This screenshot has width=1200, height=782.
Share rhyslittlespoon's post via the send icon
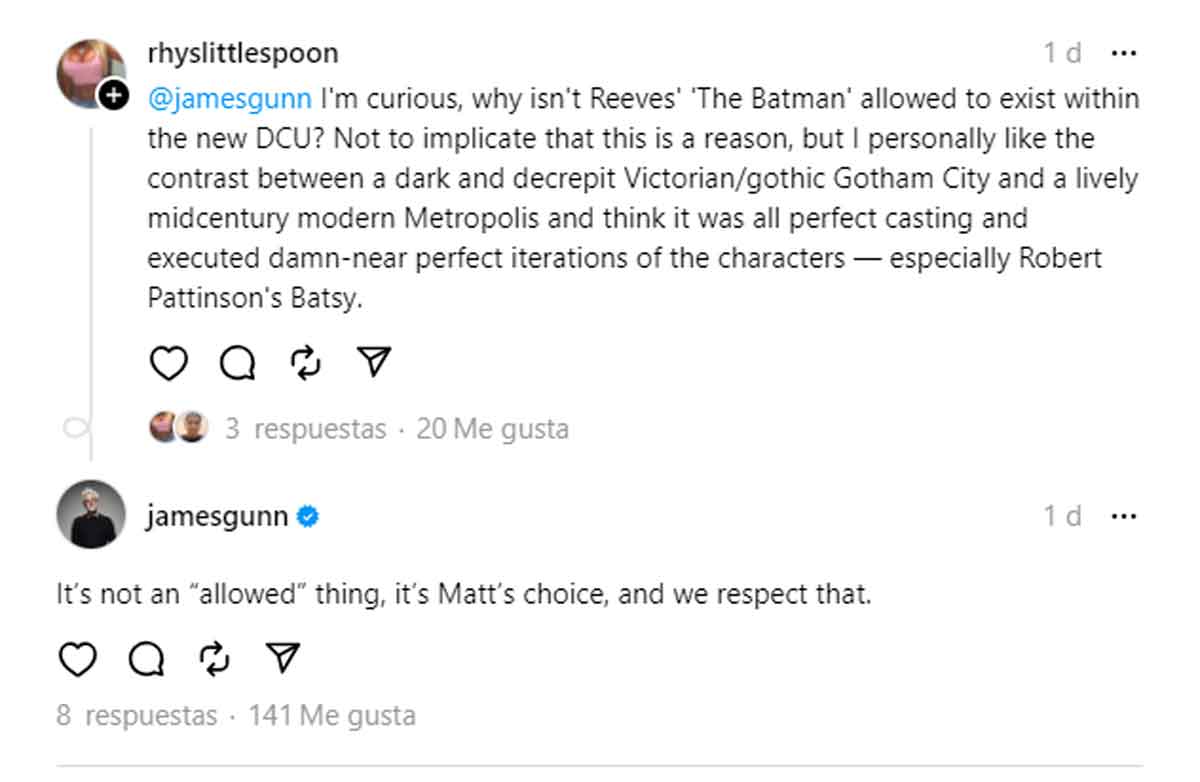pyautogui.click(x=372, y=363)
